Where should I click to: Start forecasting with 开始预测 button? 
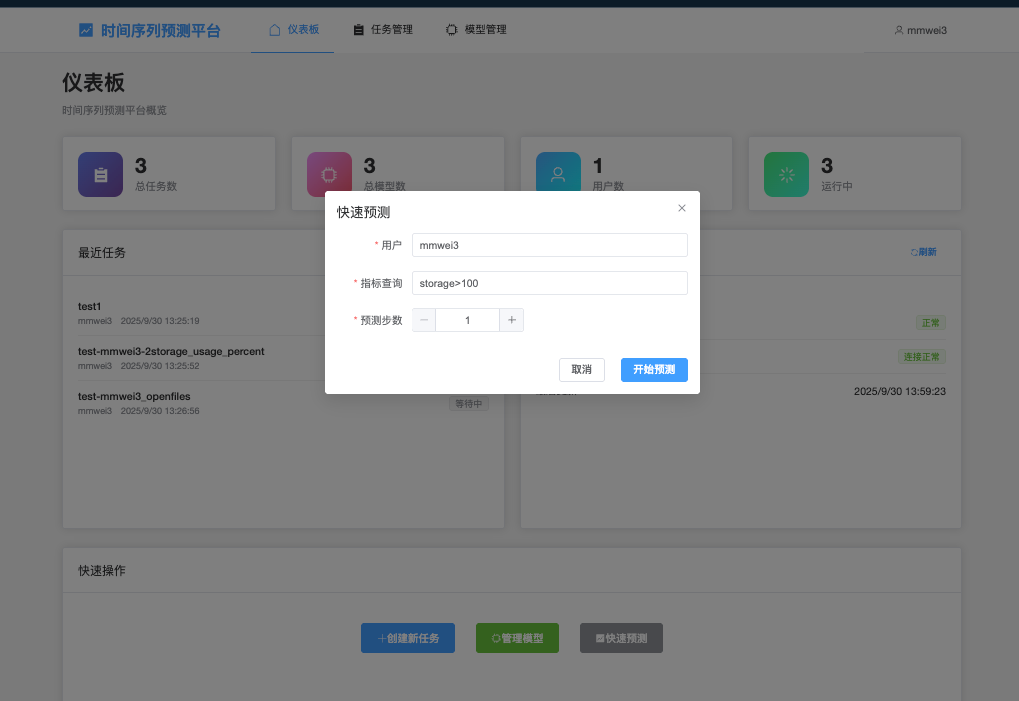[654, 370]
